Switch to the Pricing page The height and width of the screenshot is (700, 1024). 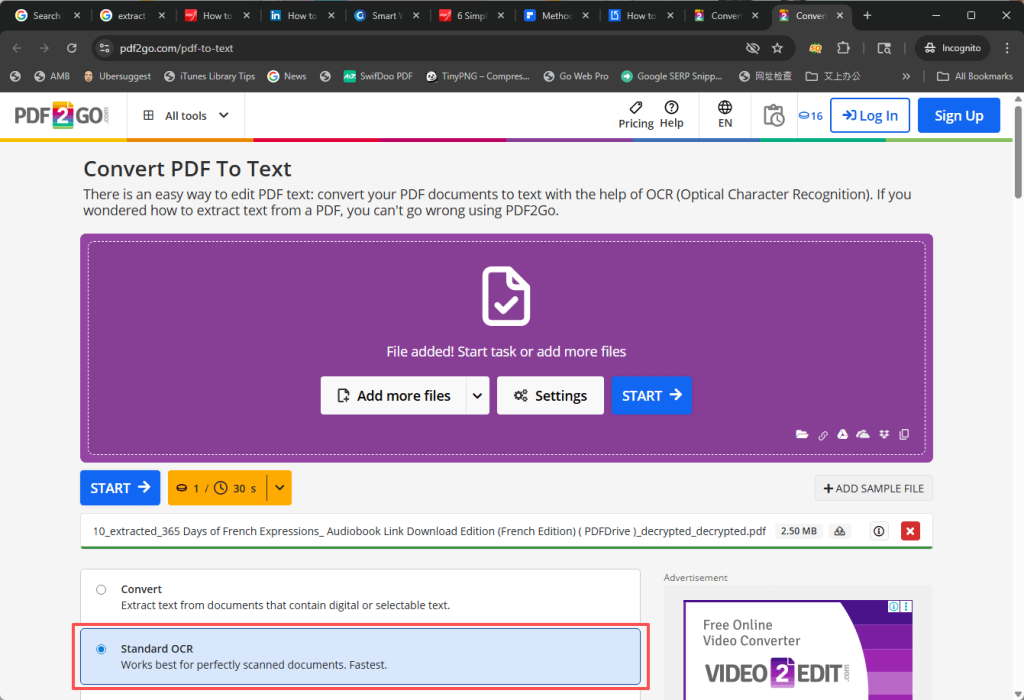636,115
